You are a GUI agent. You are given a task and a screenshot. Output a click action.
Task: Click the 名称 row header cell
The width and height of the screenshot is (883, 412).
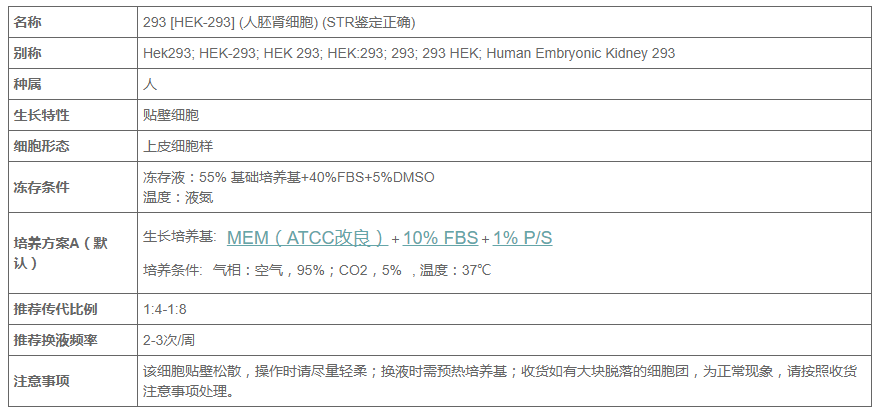point(73,23)
